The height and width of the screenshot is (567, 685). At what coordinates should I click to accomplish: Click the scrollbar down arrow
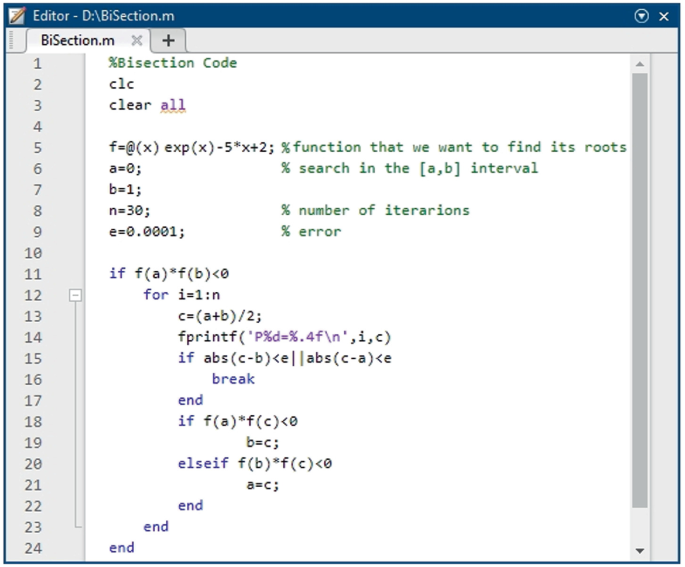(x=640, y=551)
